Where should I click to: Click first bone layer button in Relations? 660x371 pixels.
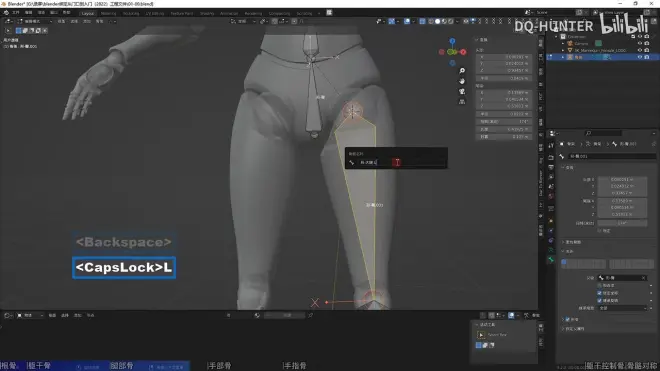[564, 262]
